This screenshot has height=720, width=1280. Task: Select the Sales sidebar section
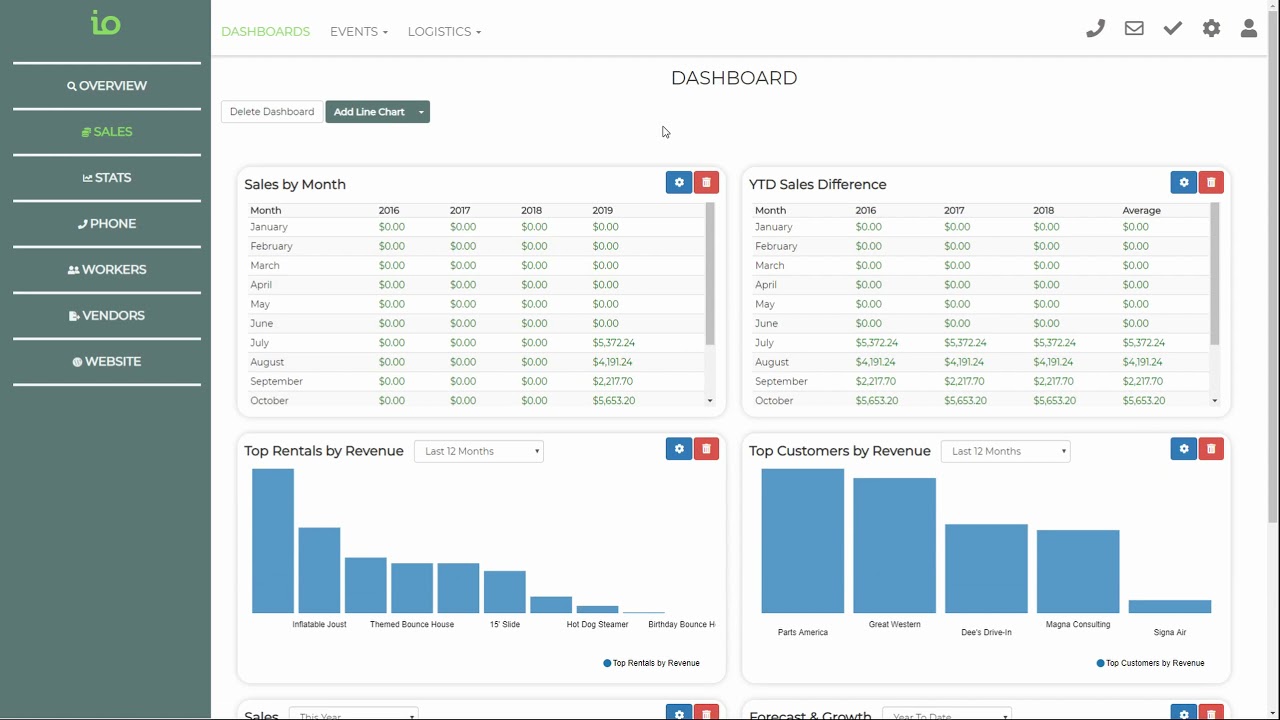click(x=106, y=132)
